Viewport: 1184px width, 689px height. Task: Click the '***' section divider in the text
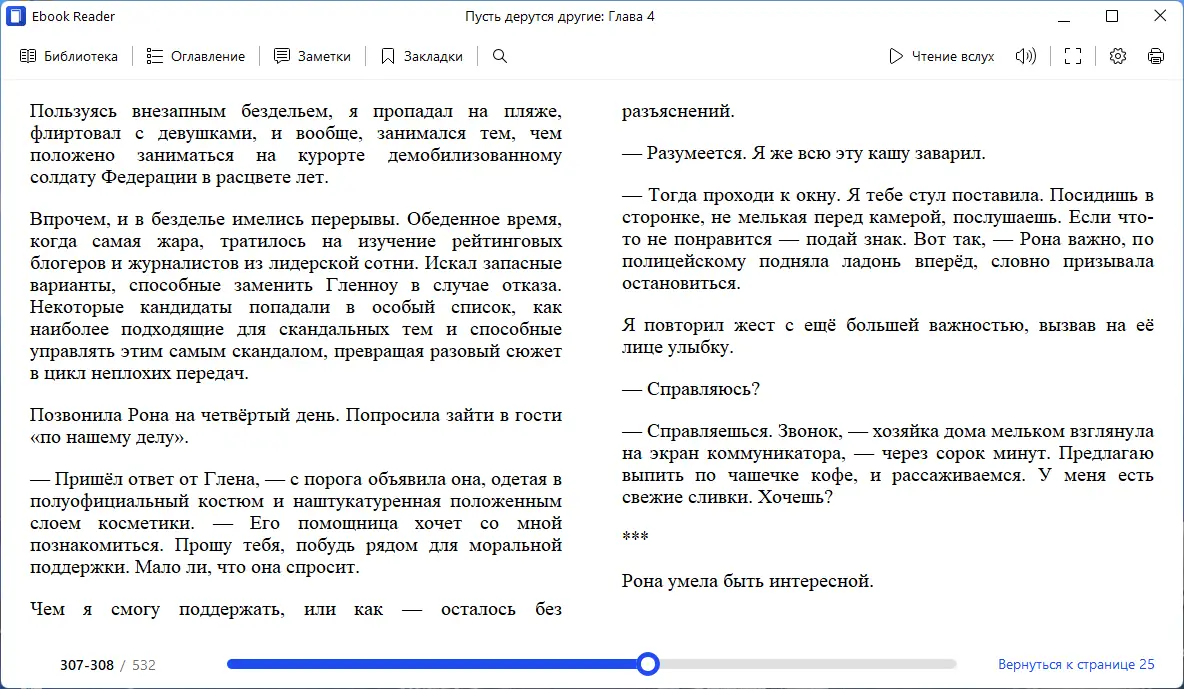(635, 535)
